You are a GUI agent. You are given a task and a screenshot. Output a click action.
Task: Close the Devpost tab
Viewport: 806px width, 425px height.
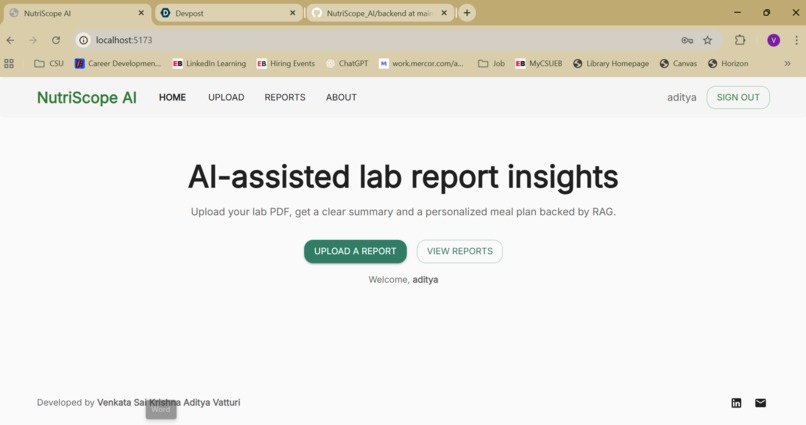(292, 13)
